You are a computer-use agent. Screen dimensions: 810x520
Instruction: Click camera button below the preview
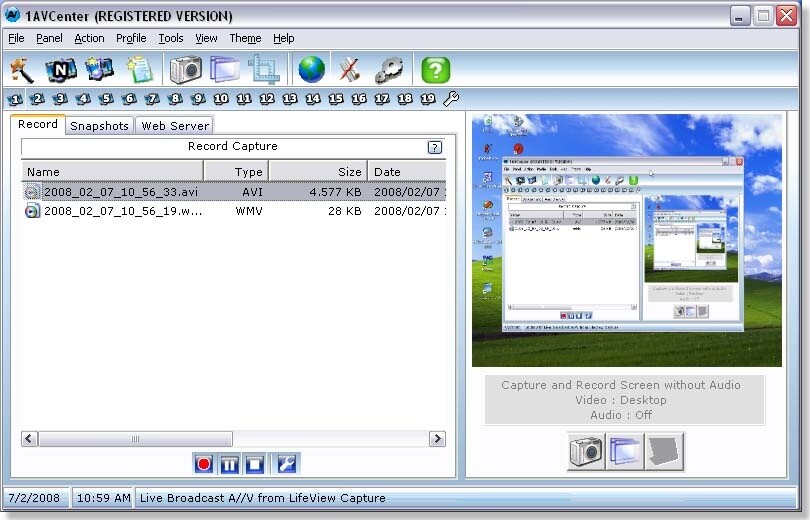(x=586, y=452)
